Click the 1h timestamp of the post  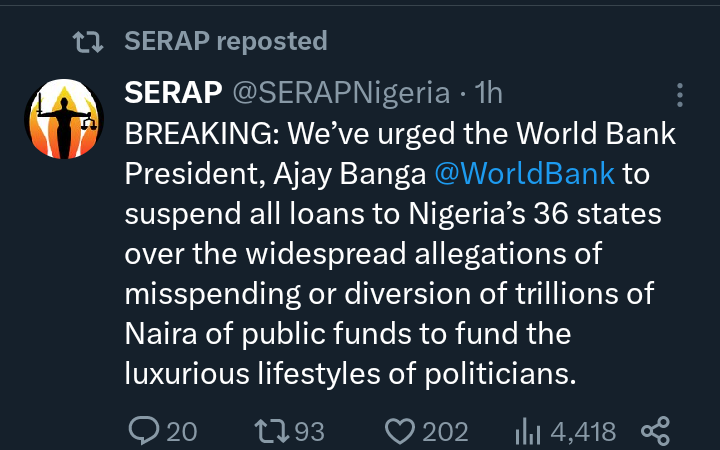point(489,93)
